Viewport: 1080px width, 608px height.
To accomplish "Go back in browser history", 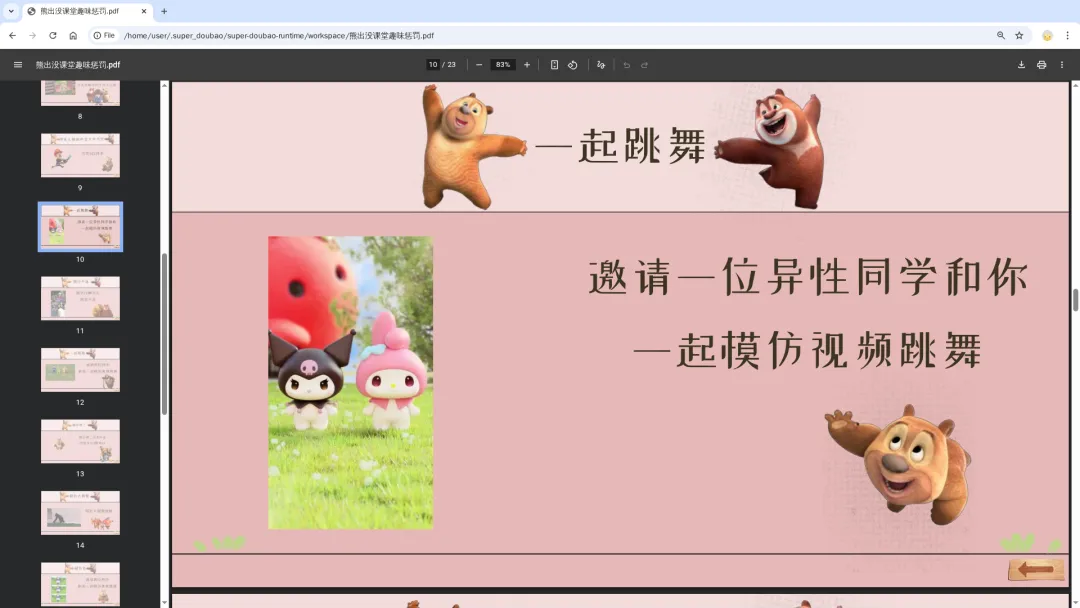I will click(12, 35).
